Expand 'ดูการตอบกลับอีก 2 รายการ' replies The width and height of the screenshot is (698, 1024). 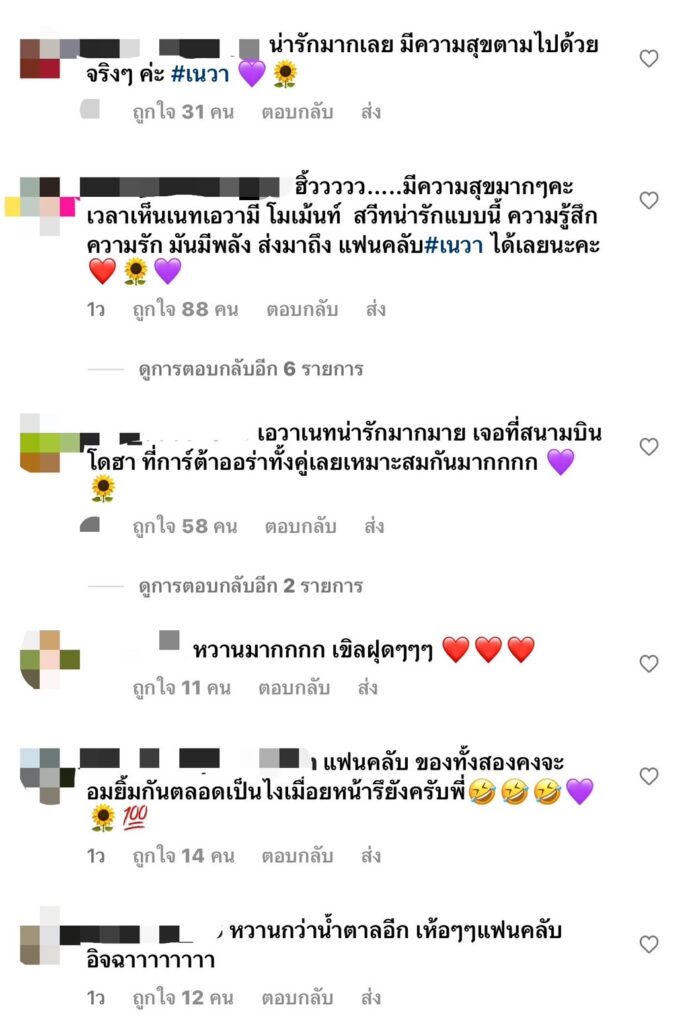(x=251, y=586)
